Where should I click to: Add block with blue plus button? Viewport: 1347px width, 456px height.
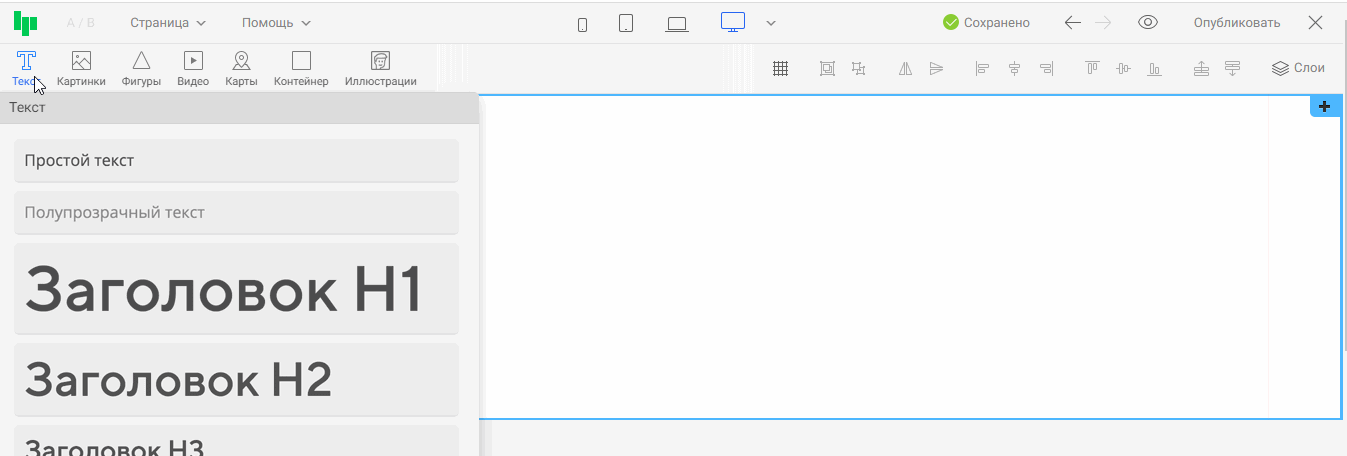(x=1325, y=107)
